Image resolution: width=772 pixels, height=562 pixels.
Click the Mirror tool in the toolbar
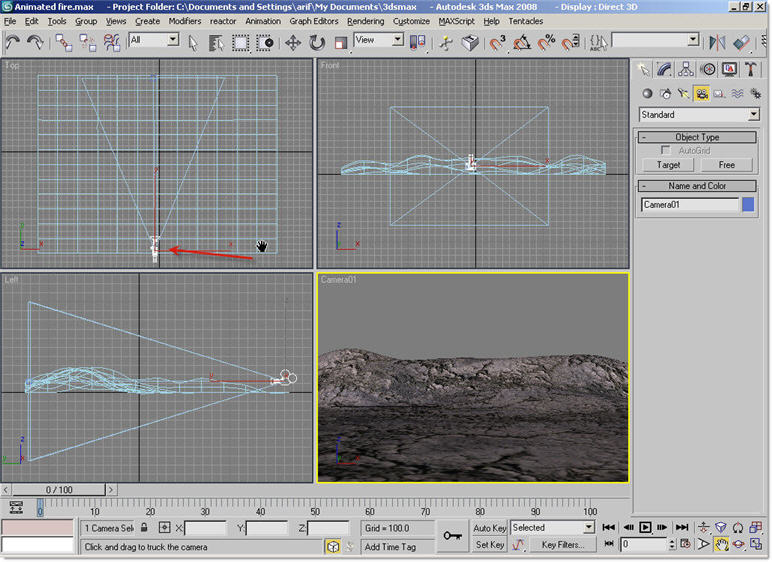(717, 42)
